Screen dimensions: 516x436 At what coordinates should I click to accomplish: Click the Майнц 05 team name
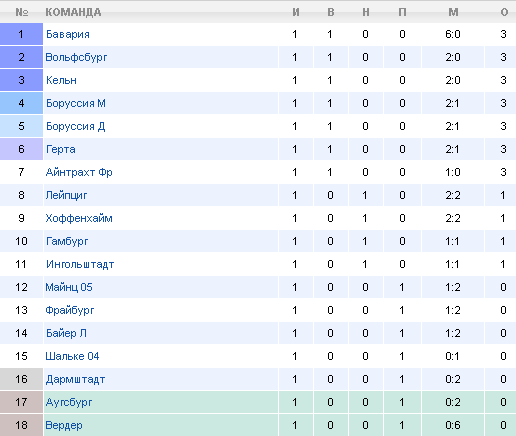coord(69,287)
